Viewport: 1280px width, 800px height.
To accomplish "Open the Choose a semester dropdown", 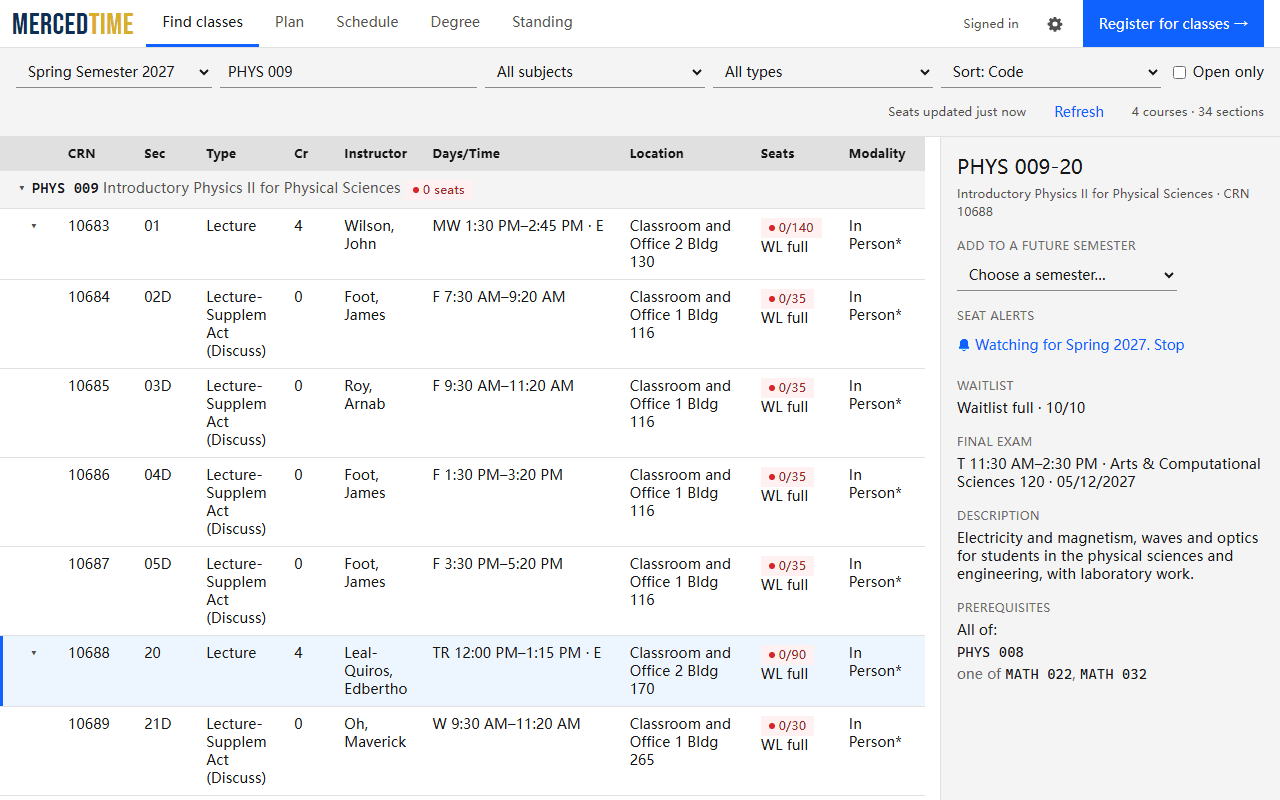I will (x=1067, y=275).
